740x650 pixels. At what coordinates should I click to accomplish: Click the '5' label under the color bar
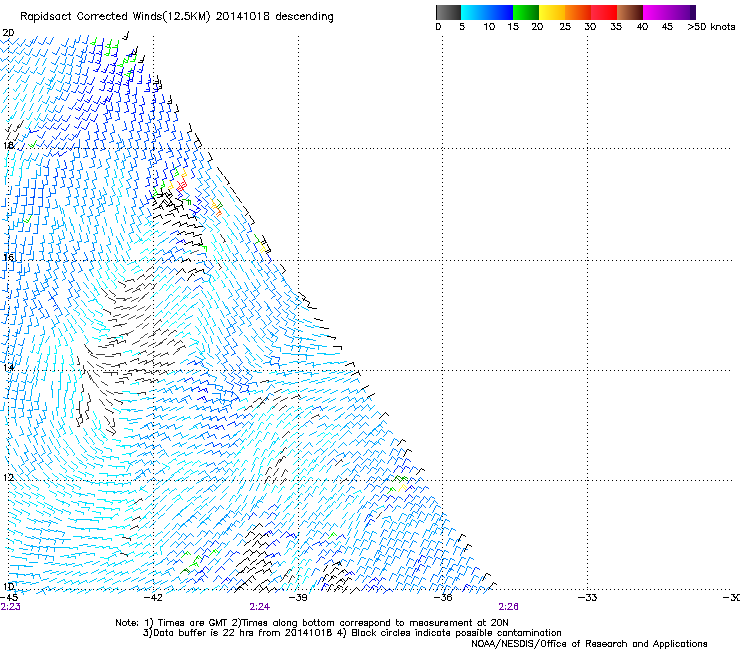[462, 27]
